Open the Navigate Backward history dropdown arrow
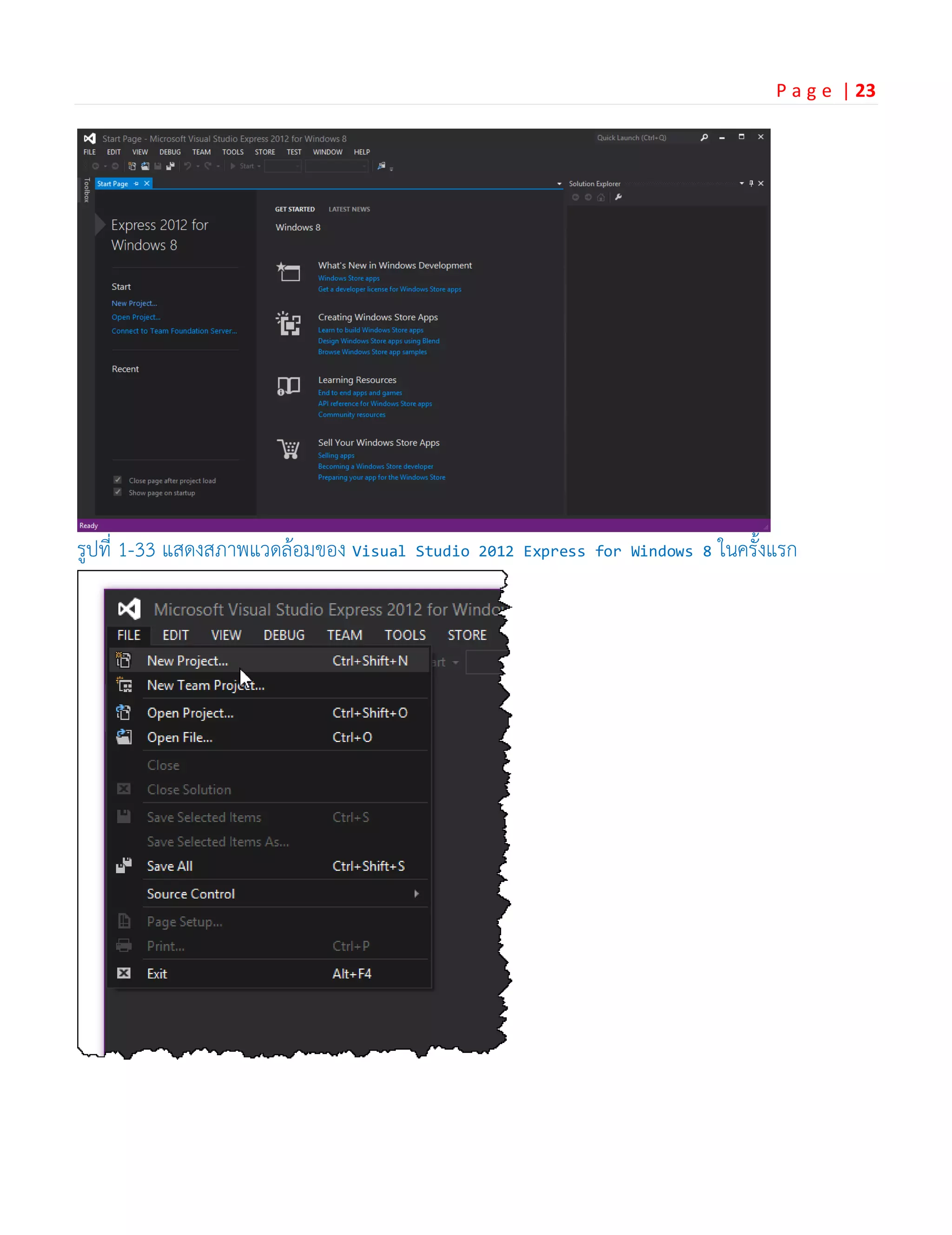This screenshot has width=952, height=1235. 105,167
